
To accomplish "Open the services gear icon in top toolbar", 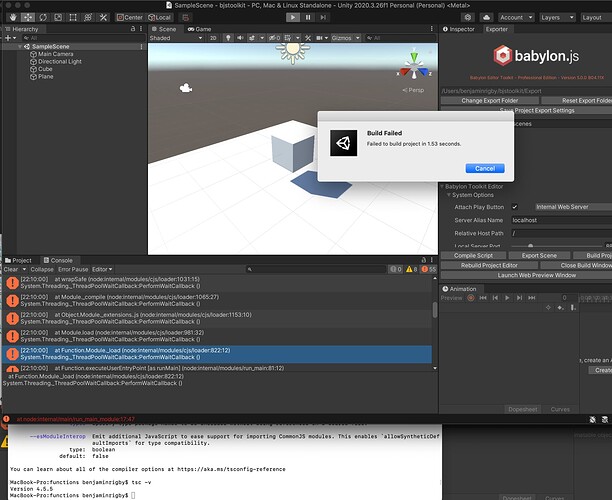I will pyautogui.click(x=468, y=17).
